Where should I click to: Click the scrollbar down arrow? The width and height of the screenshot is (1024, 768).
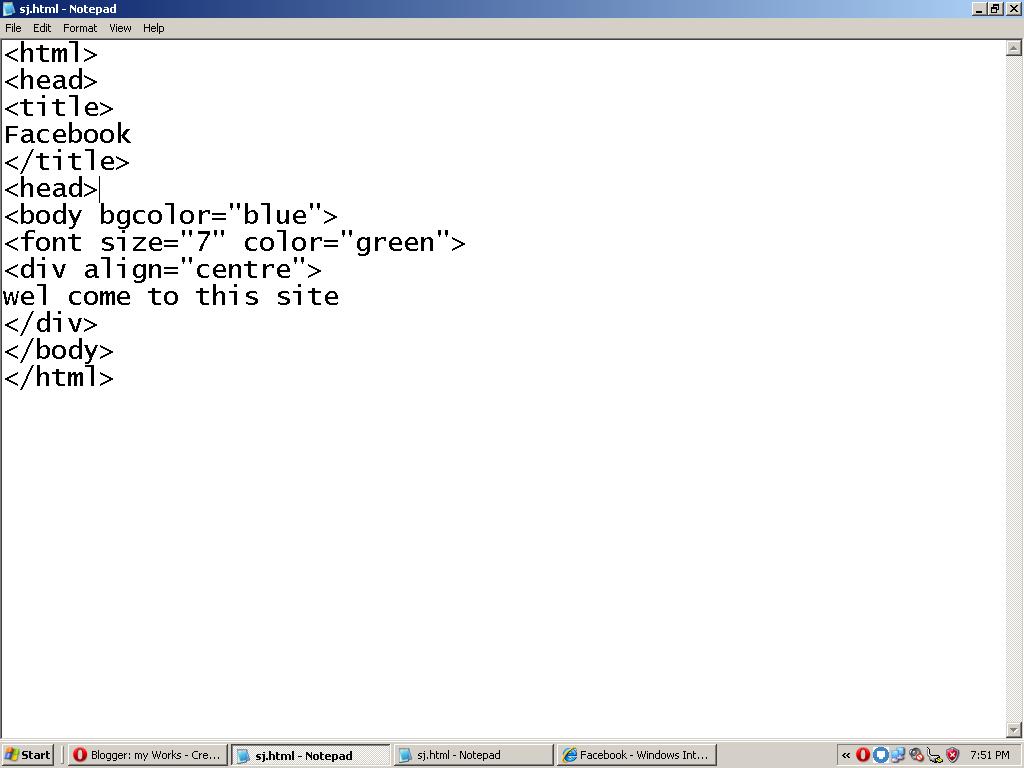pyautogui.click(x=1014, y=729)
